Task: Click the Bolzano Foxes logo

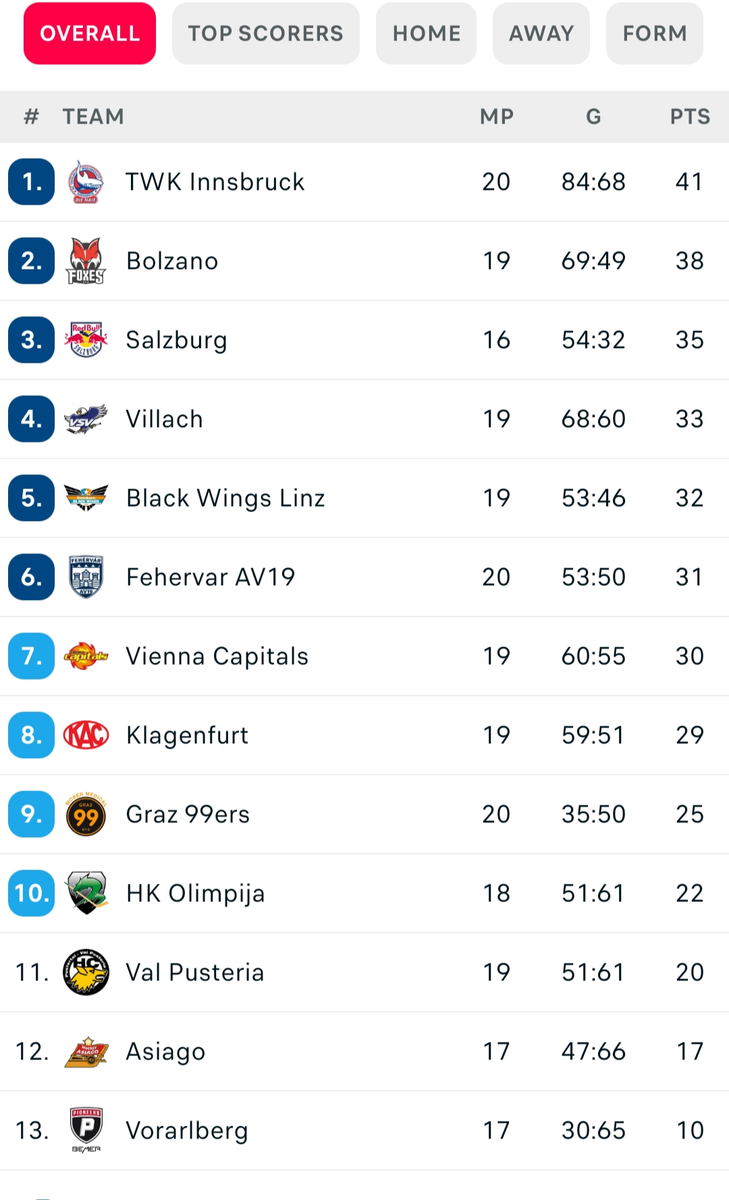Action: click(x=86, y=261)
